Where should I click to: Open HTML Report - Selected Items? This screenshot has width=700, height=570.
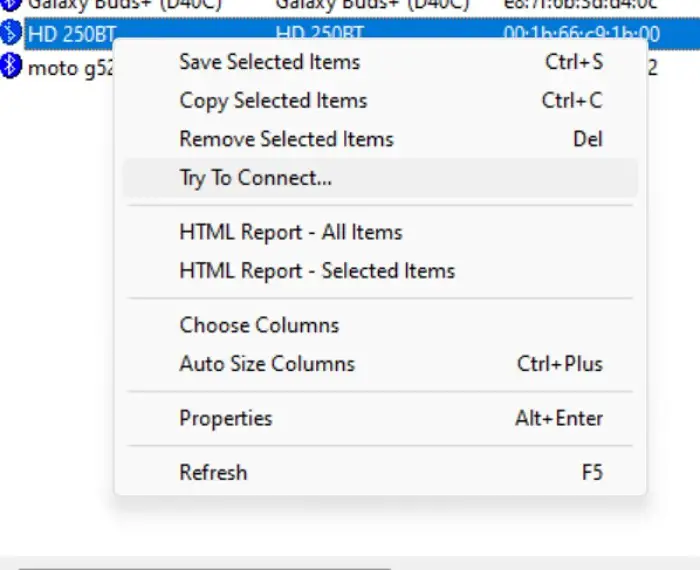click(x=380, y=271)
